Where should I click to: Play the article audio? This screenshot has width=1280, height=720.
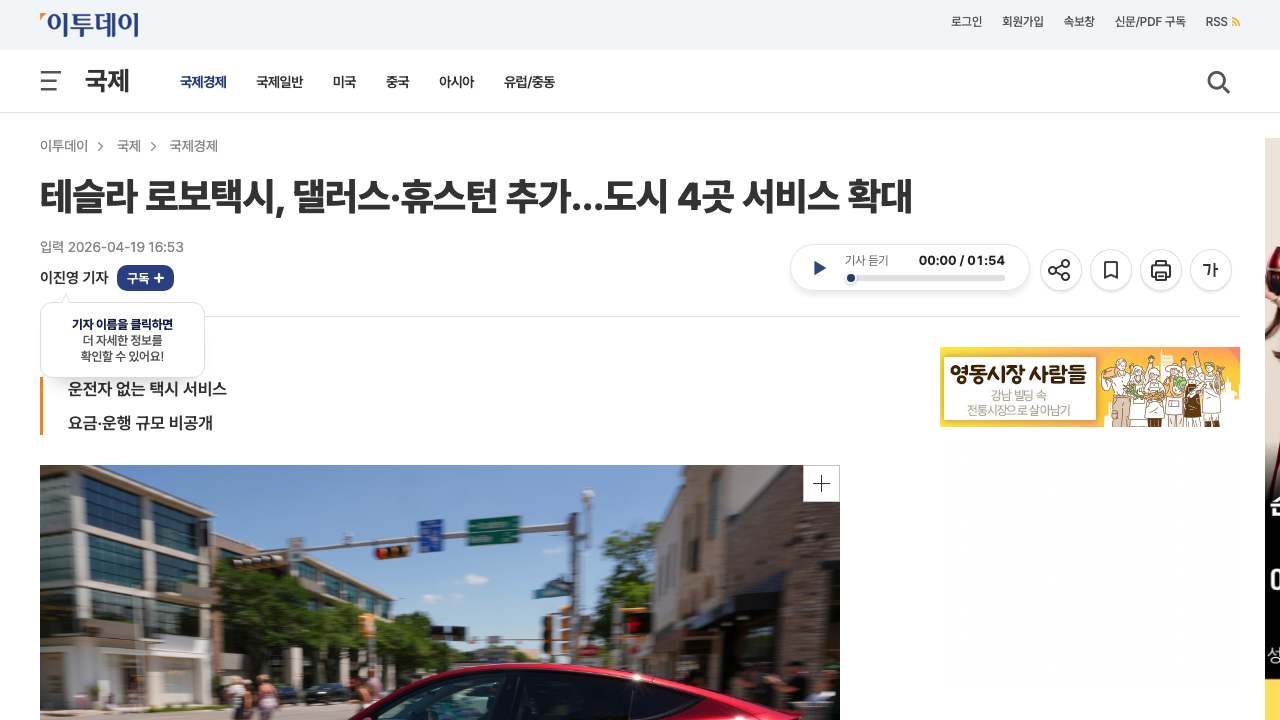click(x=819, y=268)
